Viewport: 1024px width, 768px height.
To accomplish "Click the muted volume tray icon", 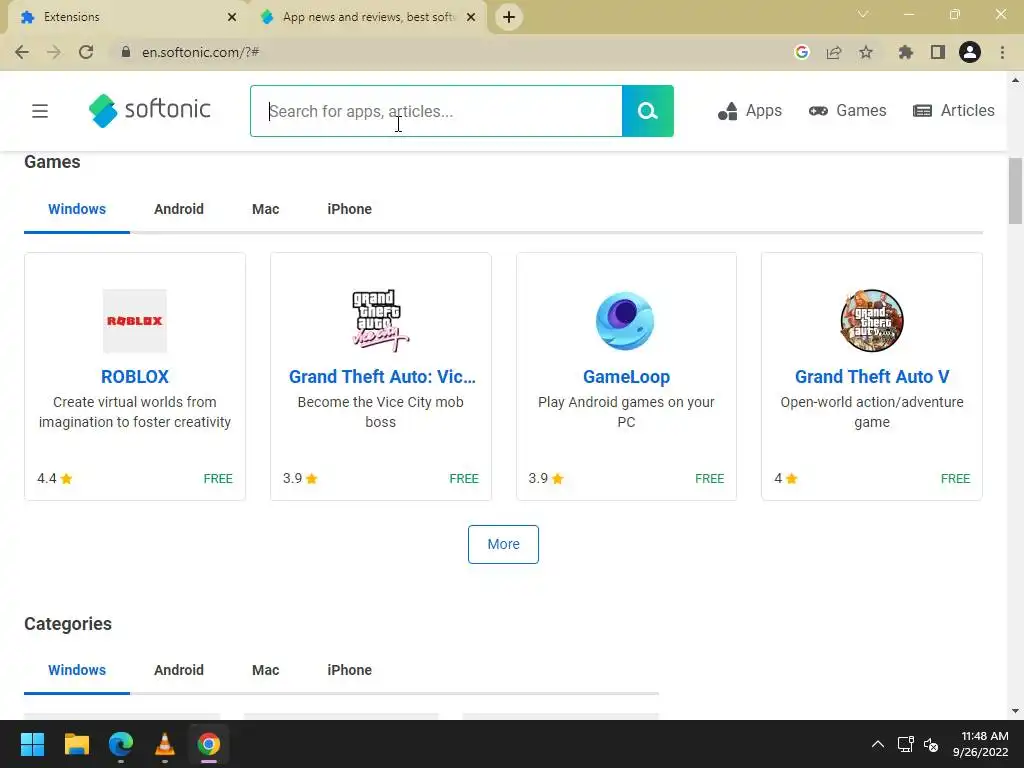I will pos(931,744).
